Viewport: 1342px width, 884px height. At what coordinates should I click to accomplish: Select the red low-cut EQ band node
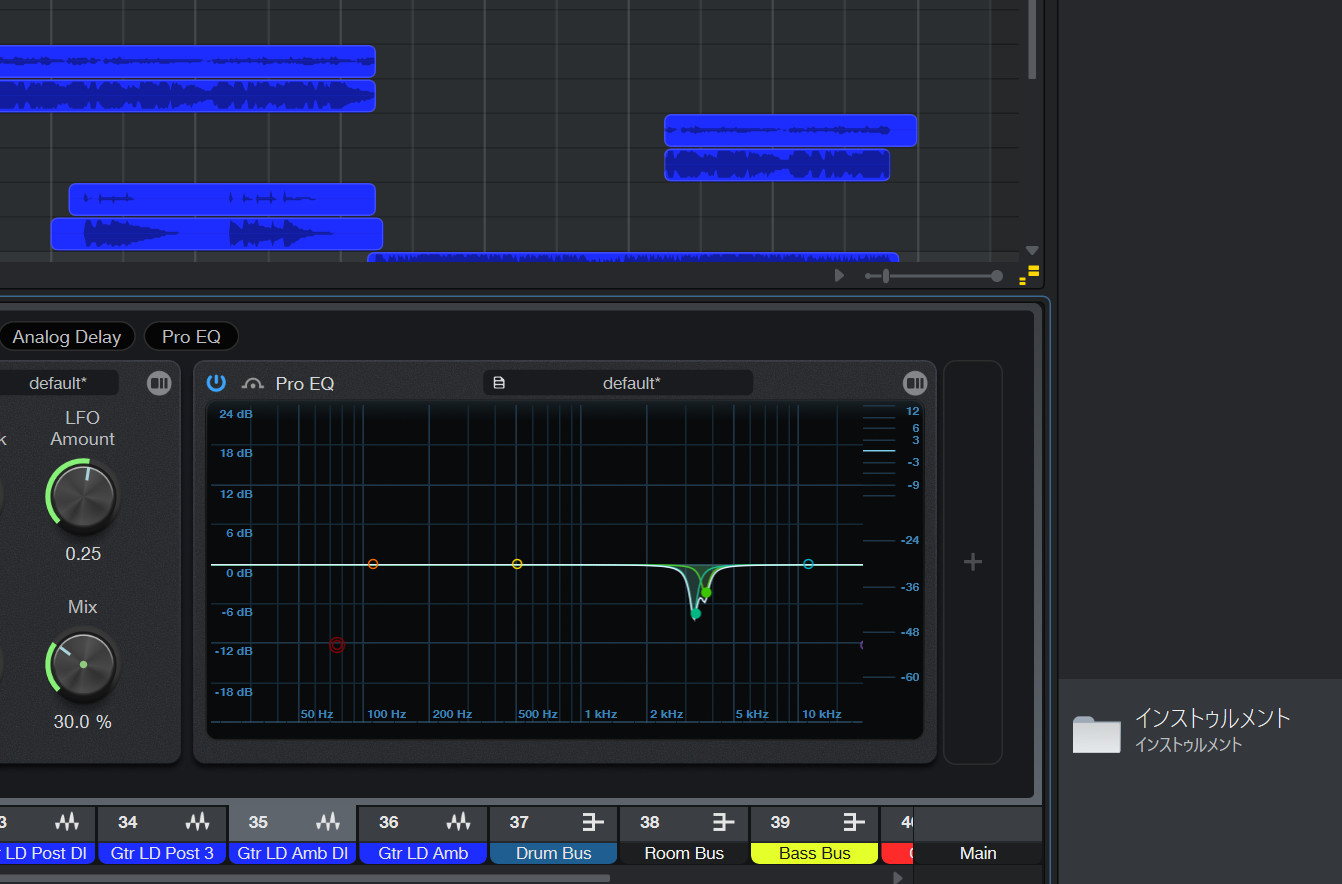(x=337, y=645)
